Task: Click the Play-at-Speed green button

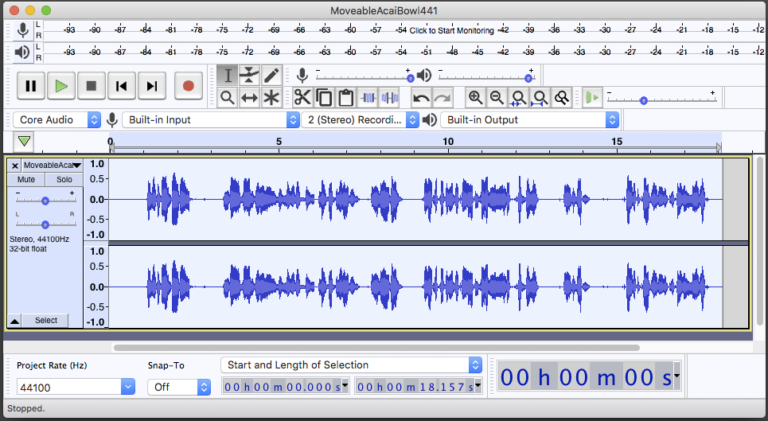Action: [592, 97]
